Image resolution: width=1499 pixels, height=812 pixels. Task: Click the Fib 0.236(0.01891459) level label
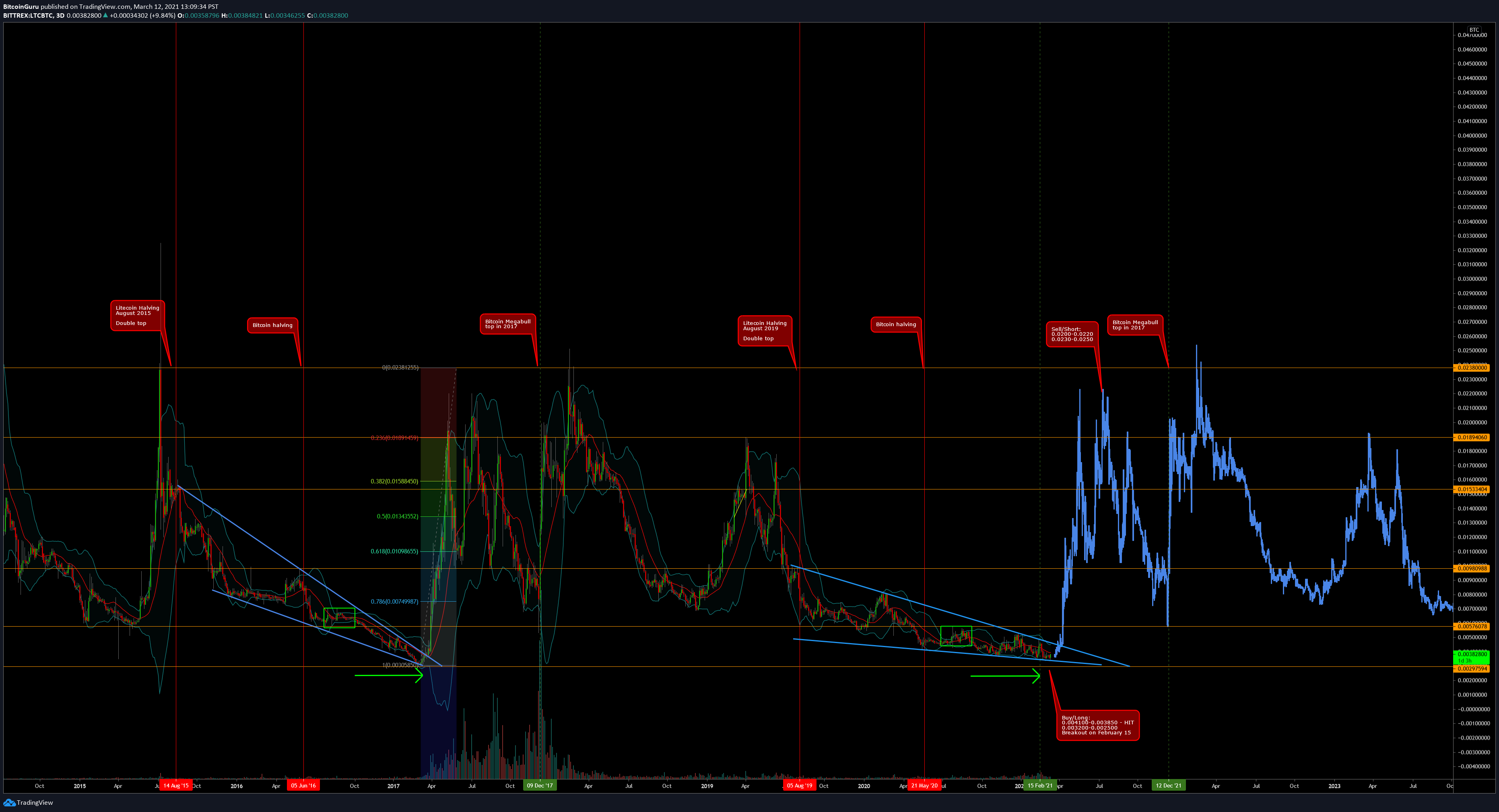click(x=394, y=438)
